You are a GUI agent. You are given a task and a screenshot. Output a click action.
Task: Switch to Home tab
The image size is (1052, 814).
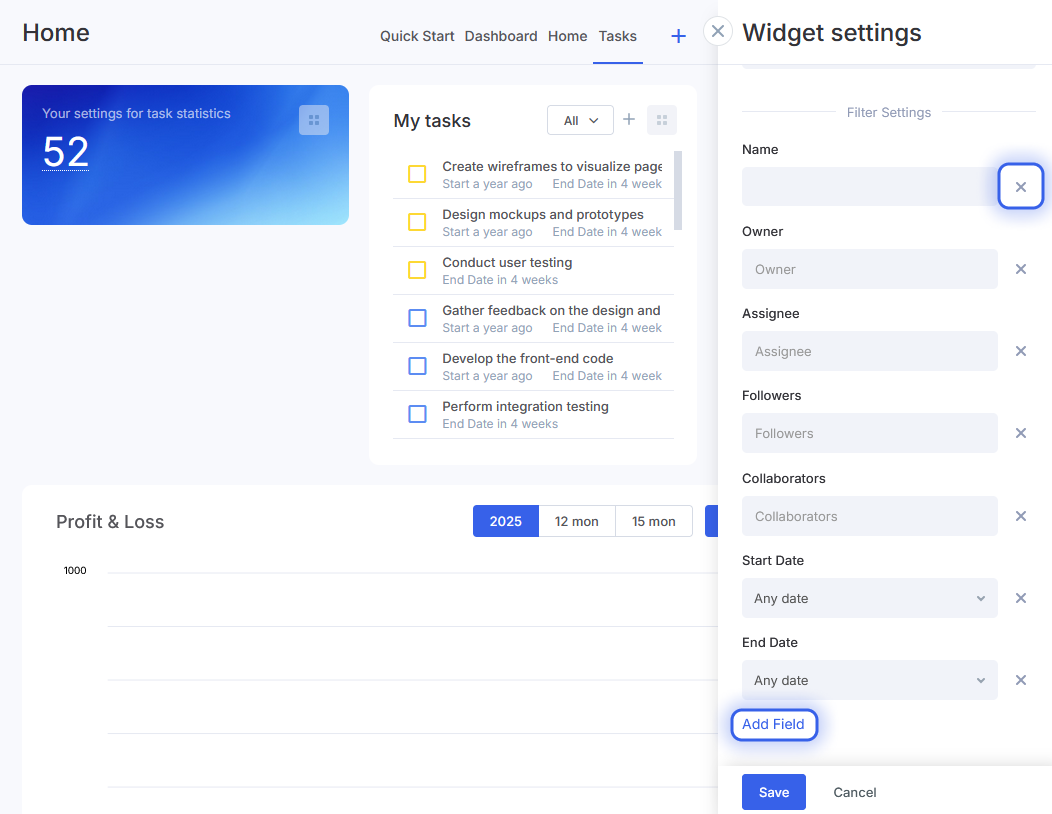[567, 36]
